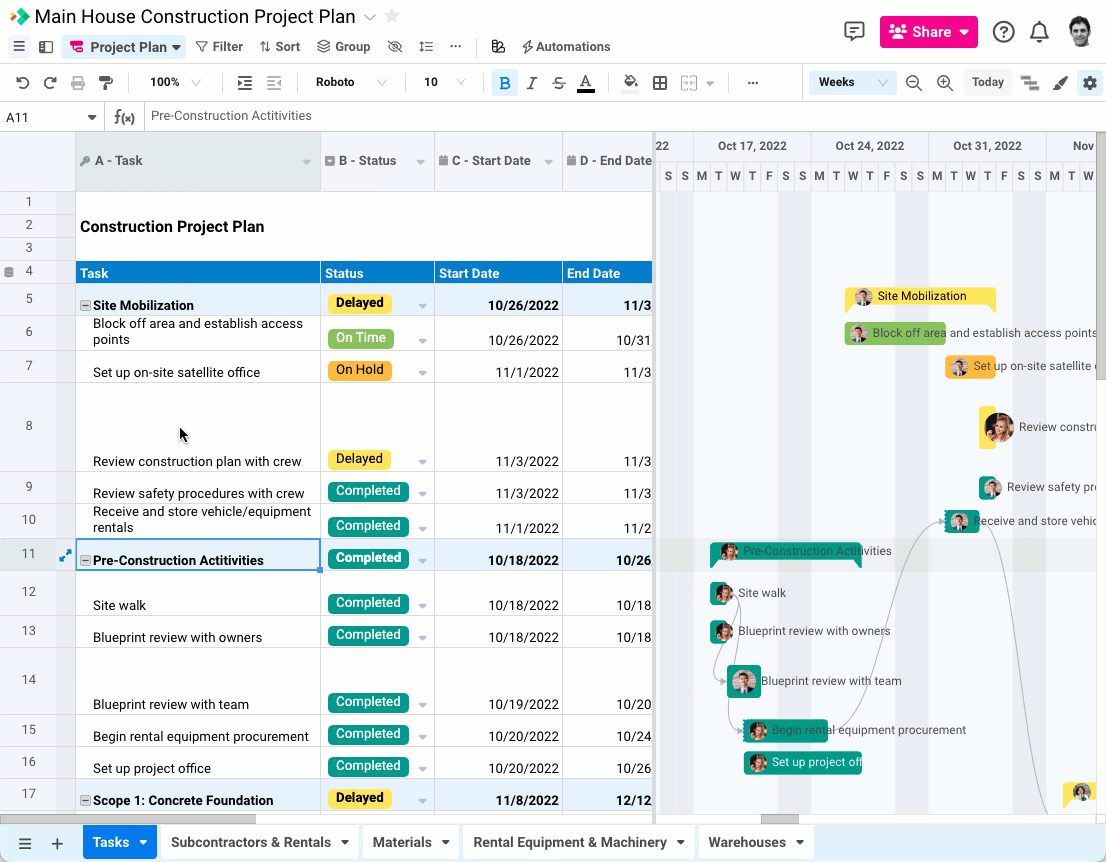The height and width of the screenshot is (862, 1106).
Task: Open the cell reference A11 dropdown
Action: point(92,117)
